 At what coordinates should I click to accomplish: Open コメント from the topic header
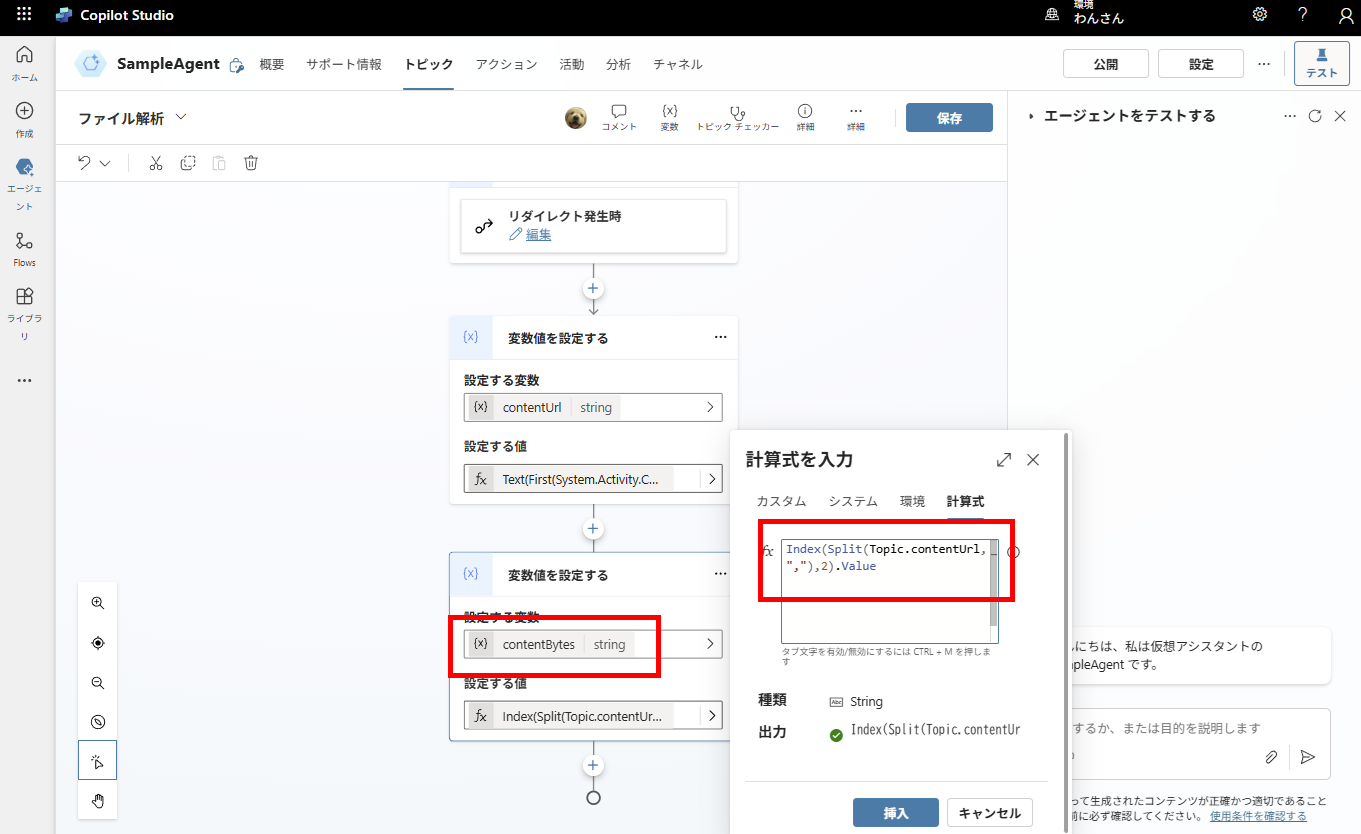618,115
